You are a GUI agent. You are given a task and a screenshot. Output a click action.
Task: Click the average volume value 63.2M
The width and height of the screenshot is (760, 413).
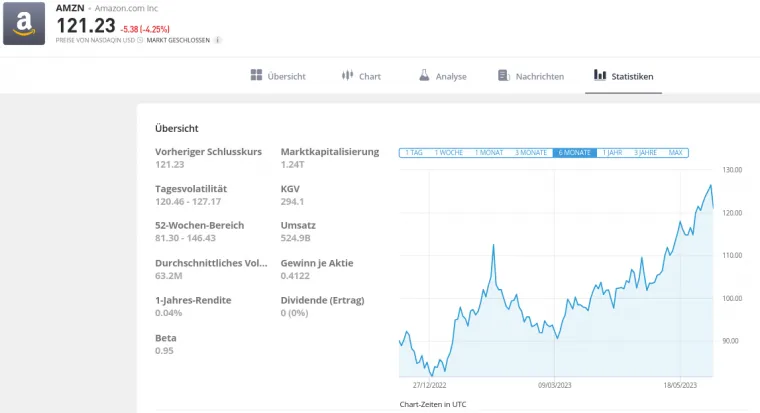[x=169, y=276]
